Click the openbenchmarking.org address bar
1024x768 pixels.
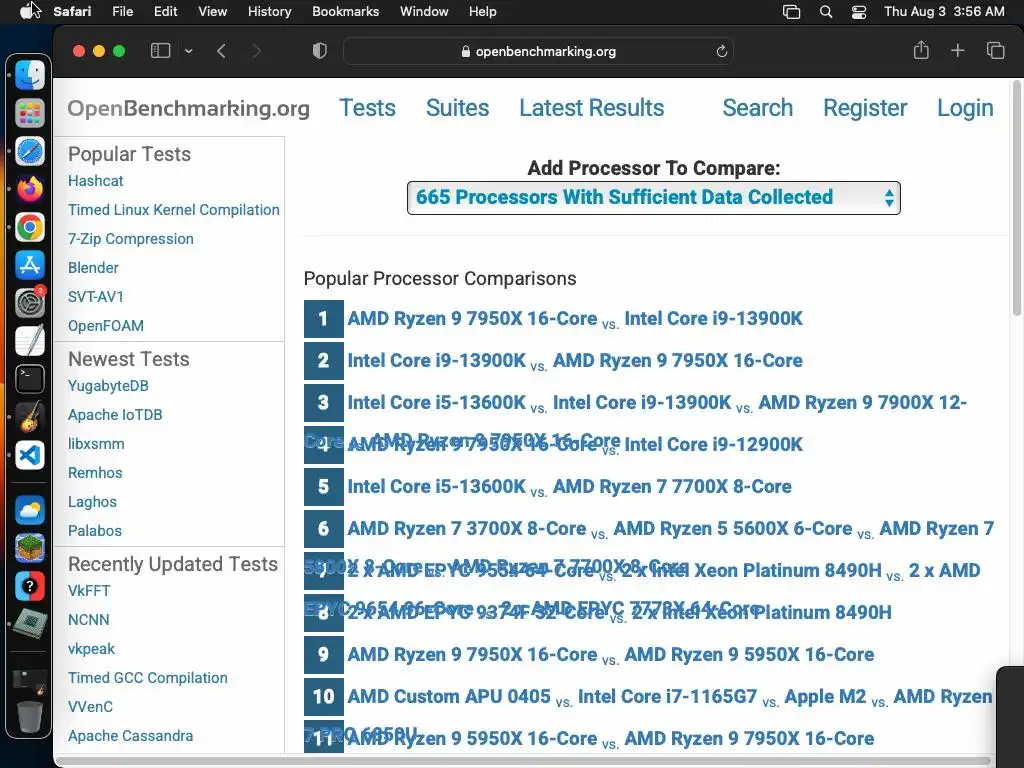[x=538, y=51]
